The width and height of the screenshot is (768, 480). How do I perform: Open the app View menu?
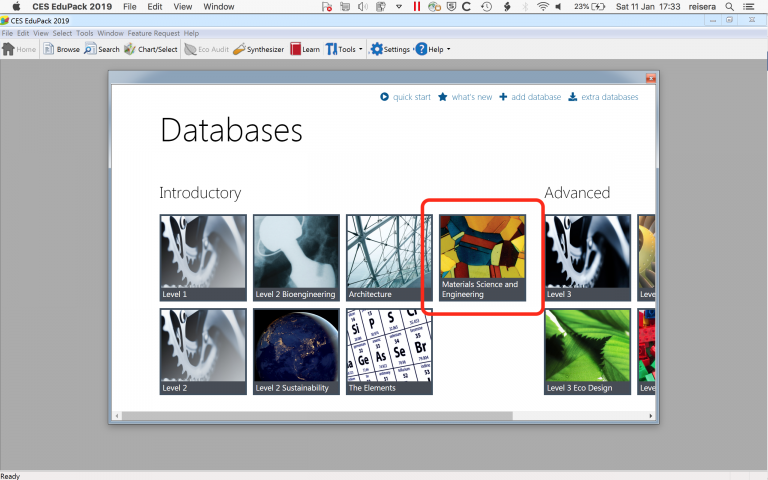41,33
